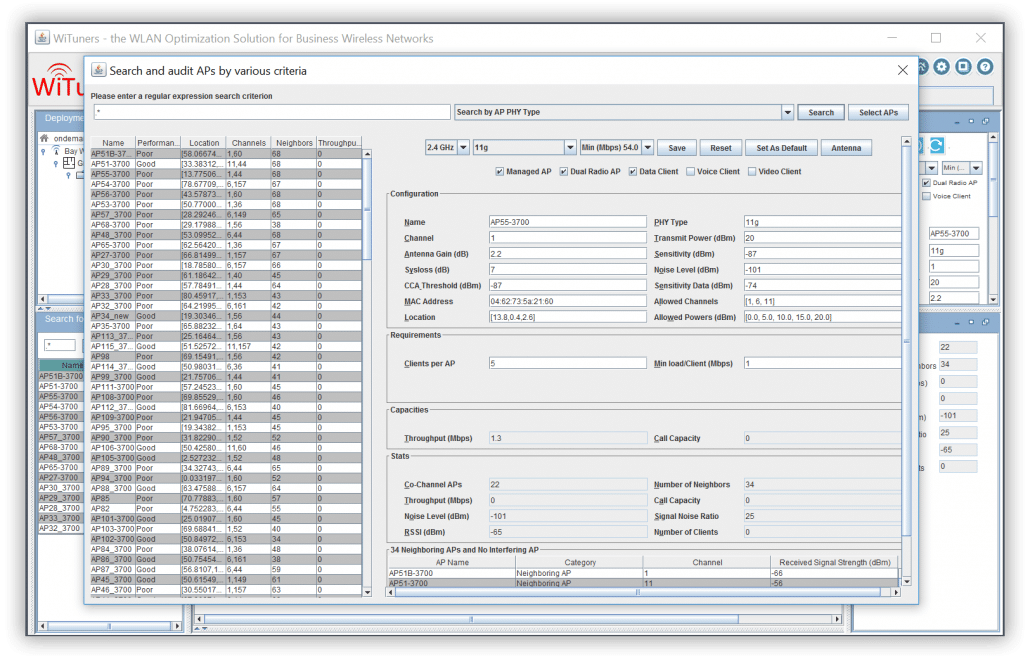Click the Clients per AP field

(568, 363)
